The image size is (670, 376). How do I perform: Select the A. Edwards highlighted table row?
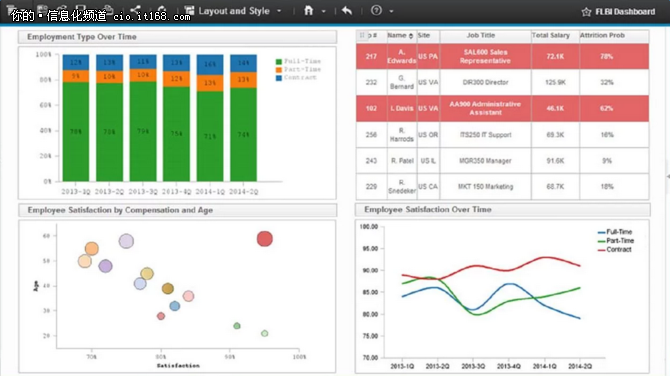(502, 56)
